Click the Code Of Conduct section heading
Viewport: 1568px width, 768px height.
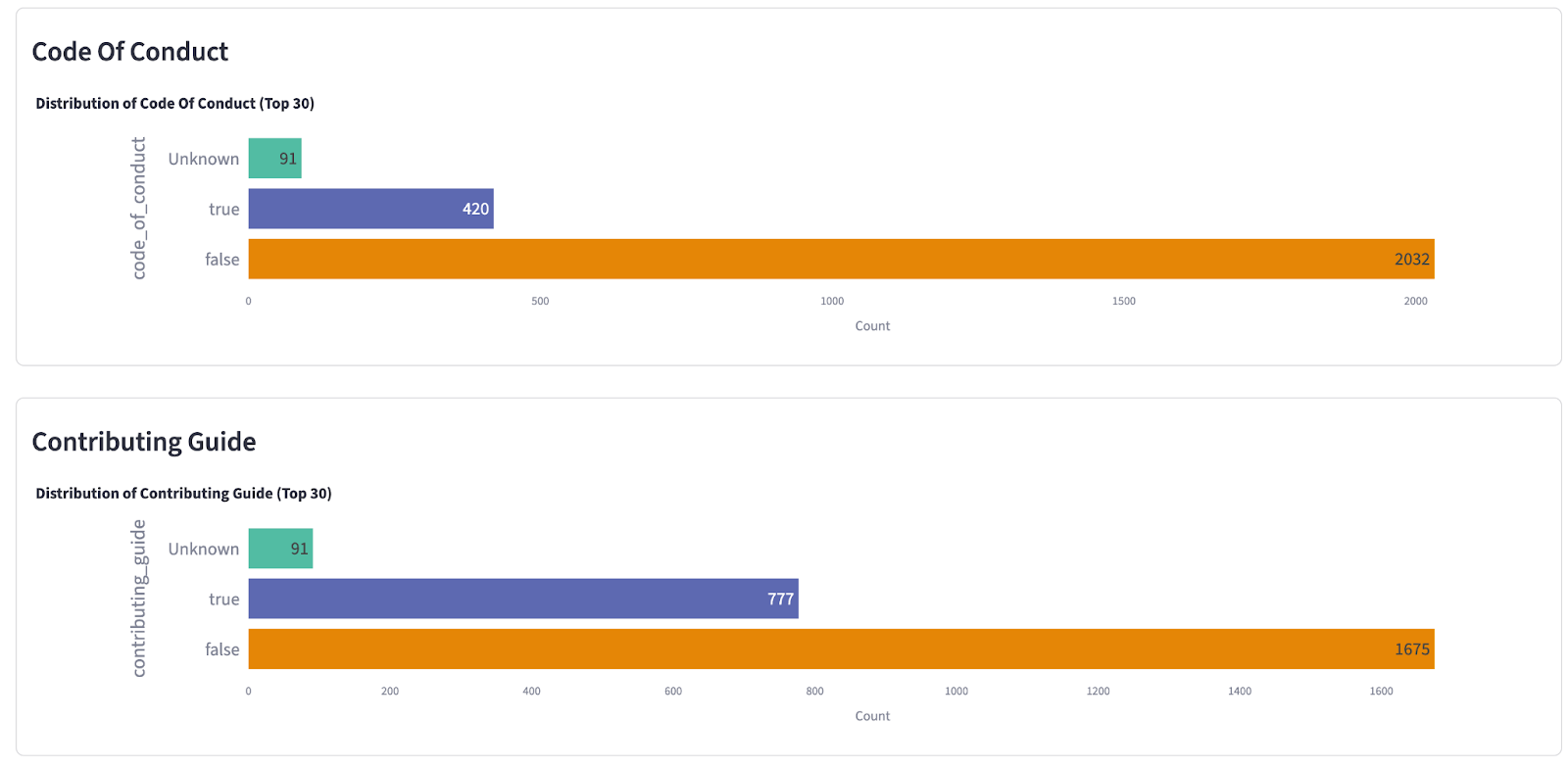coord(130,52)
